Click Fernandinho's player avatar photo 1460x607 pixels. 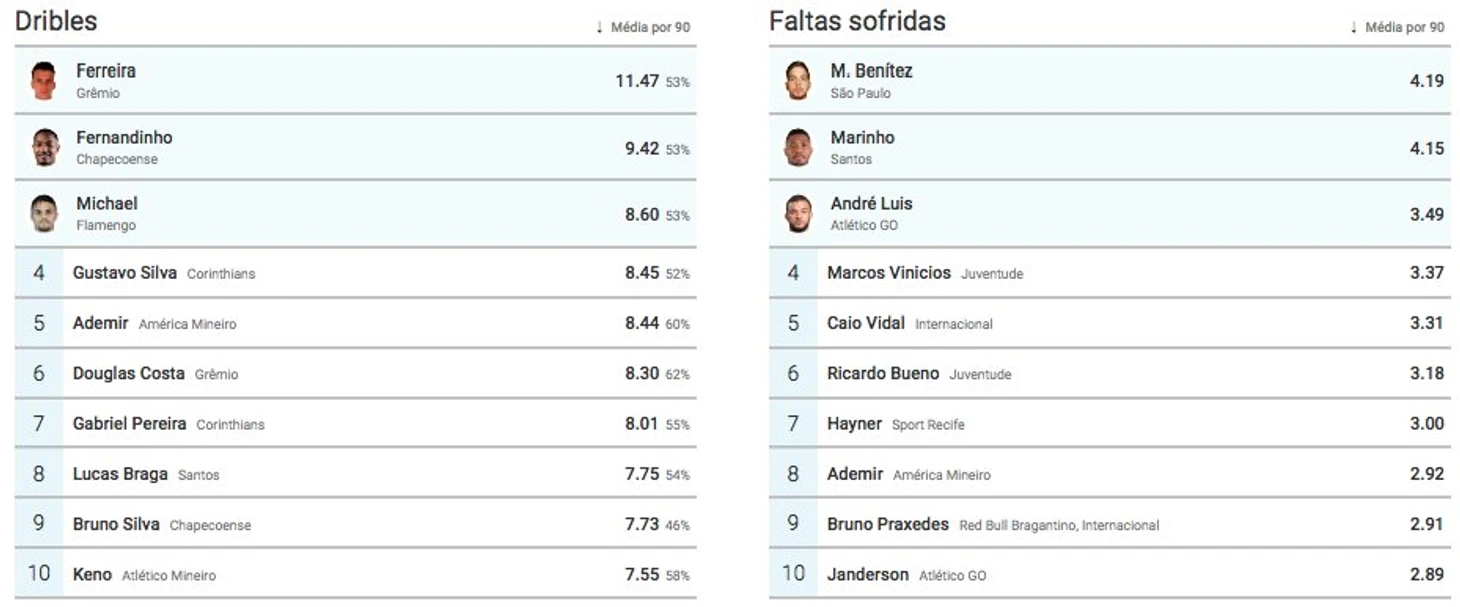pyautogui.click(x=44, y=147)
